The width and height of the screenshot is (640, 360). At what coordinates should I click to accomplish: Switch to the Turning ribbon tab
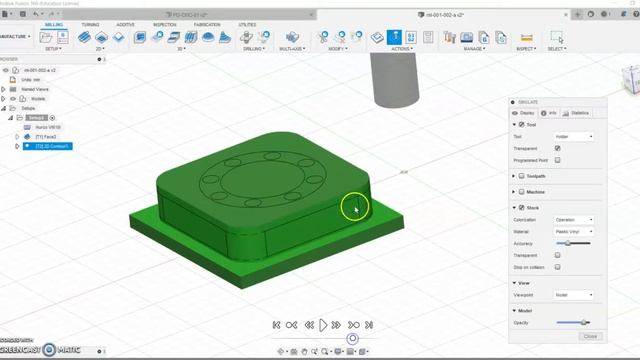(90, 25)
